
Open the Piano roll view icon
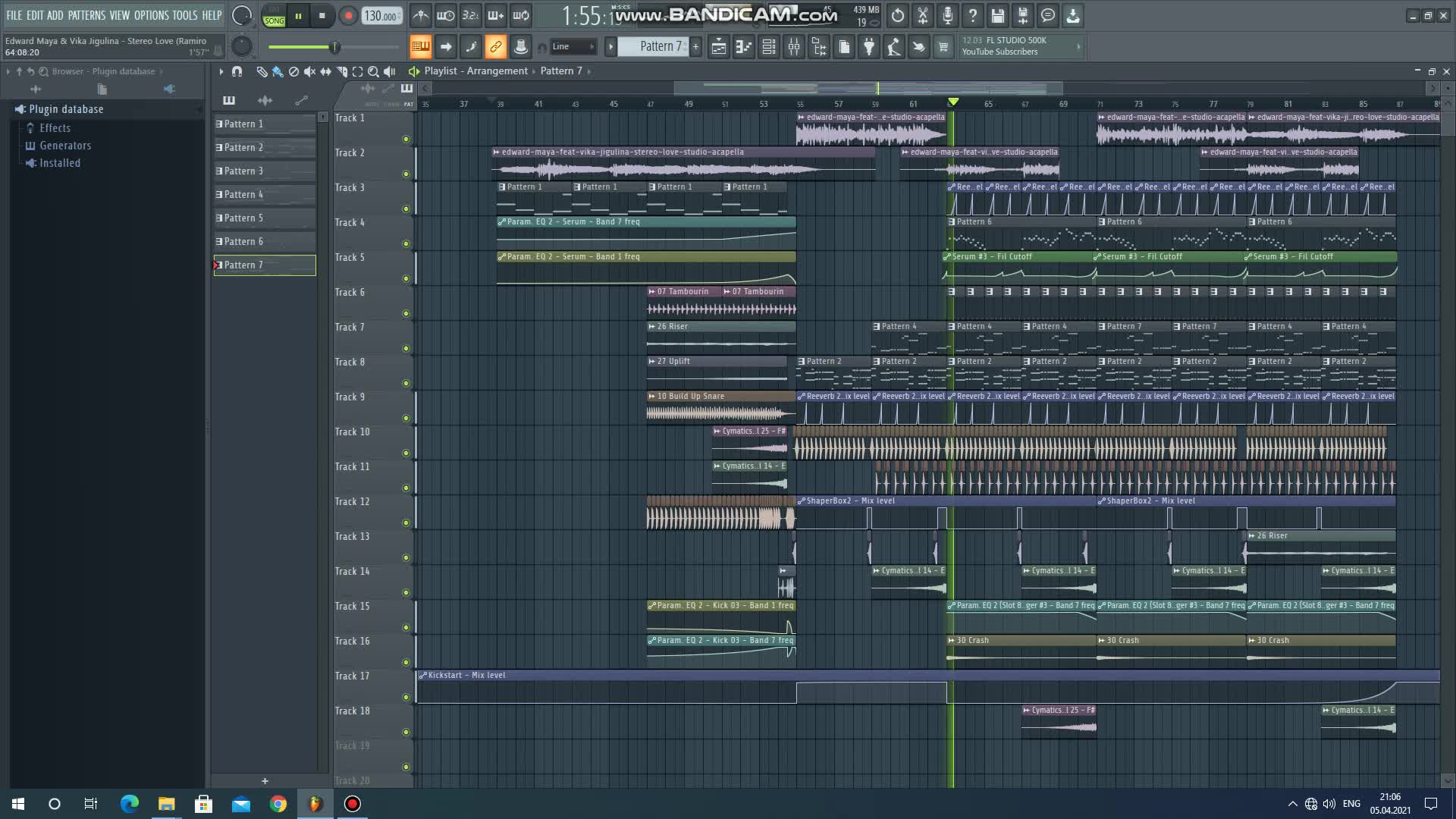743,47
